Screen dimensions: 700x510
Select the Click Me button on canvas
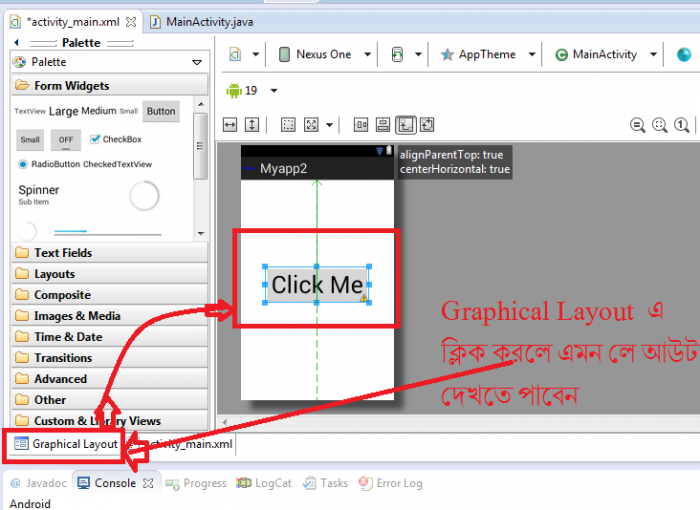pos(317,284)
